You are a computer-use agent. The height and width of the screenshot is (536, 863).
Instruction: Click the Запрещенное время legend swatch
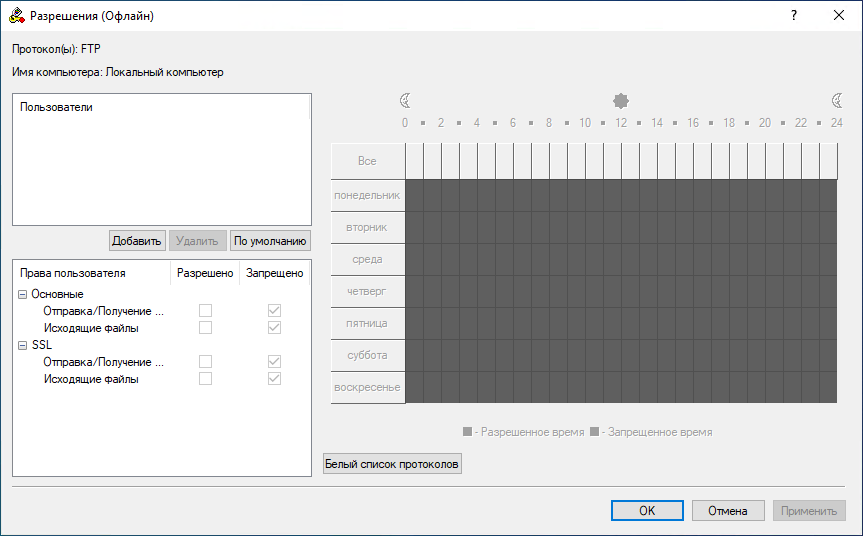coord(594,431)
